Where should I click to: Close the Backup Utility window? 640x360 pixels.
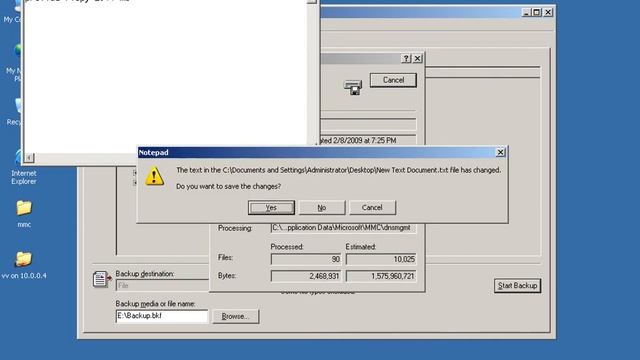pyautogui.click(x=548, y=13)
